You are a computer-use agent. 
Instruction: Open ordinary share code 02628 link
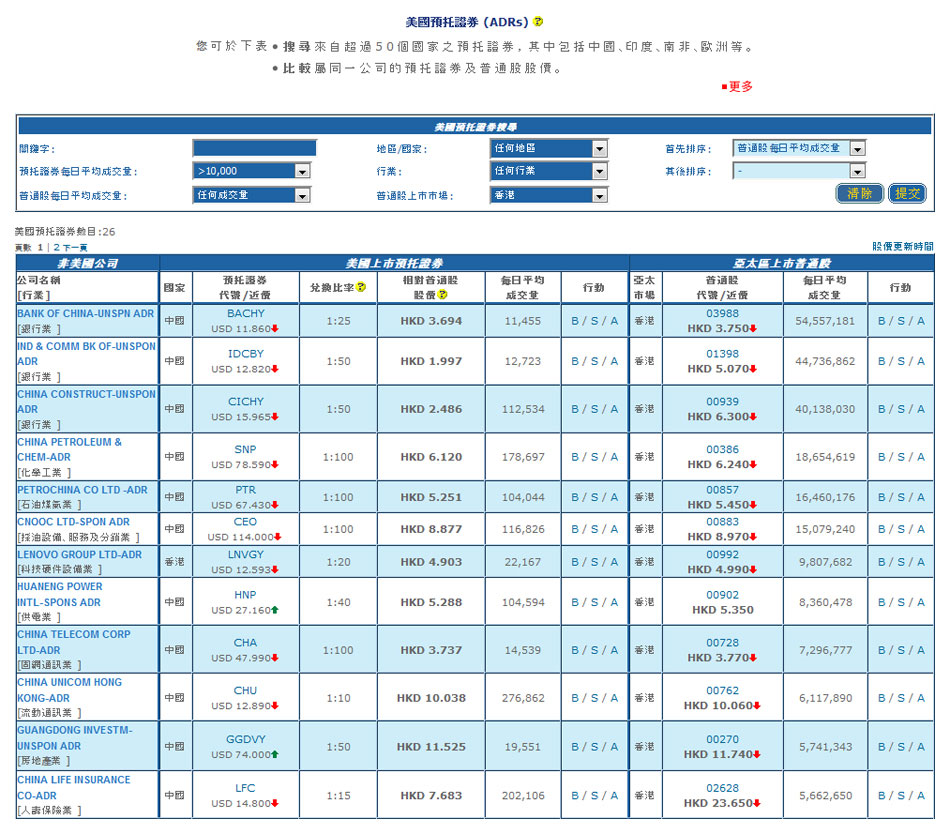tap(722, 788)
